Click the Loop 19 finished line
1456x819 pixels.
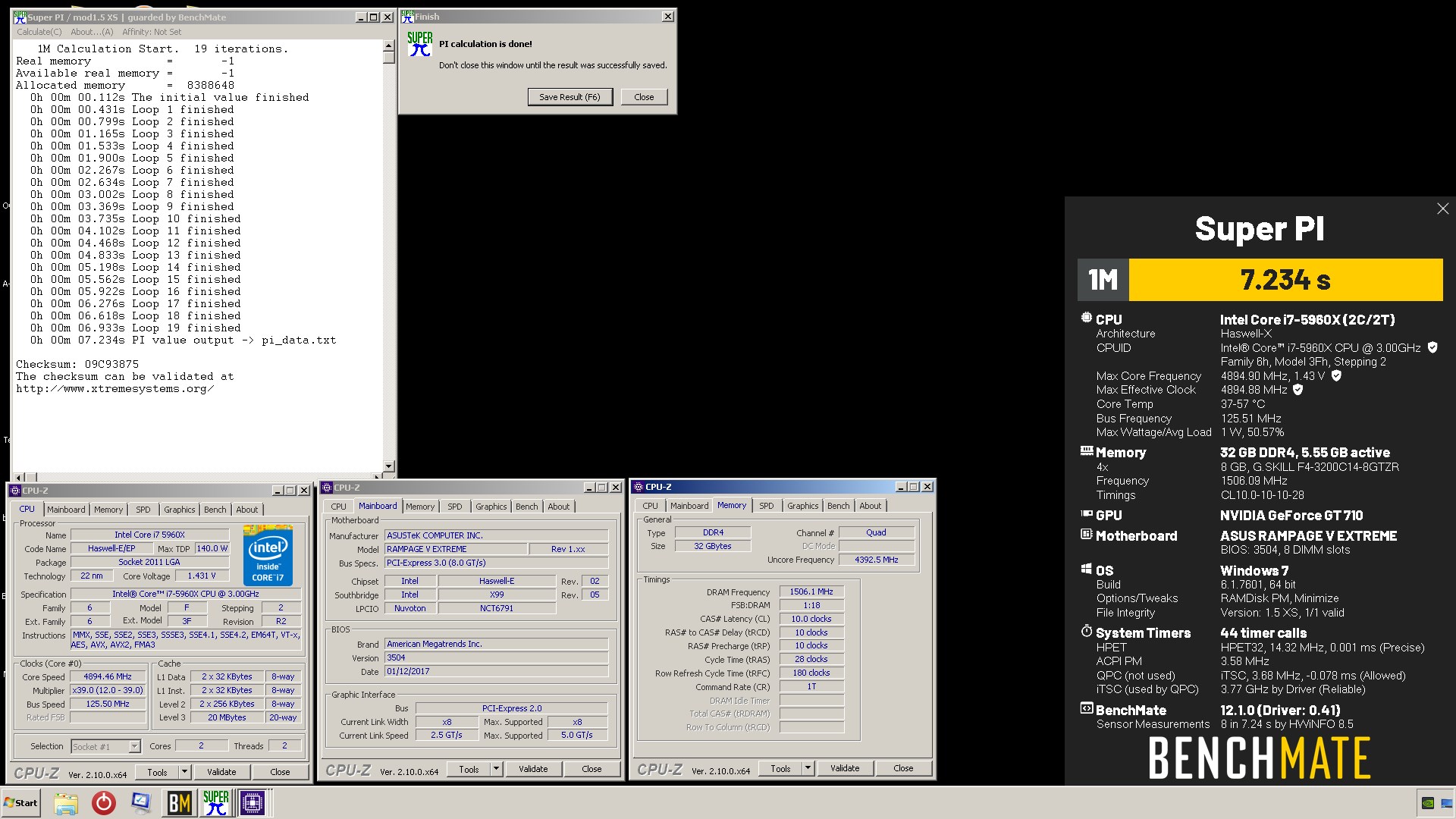pyautogui.click(x=136, y=328)
